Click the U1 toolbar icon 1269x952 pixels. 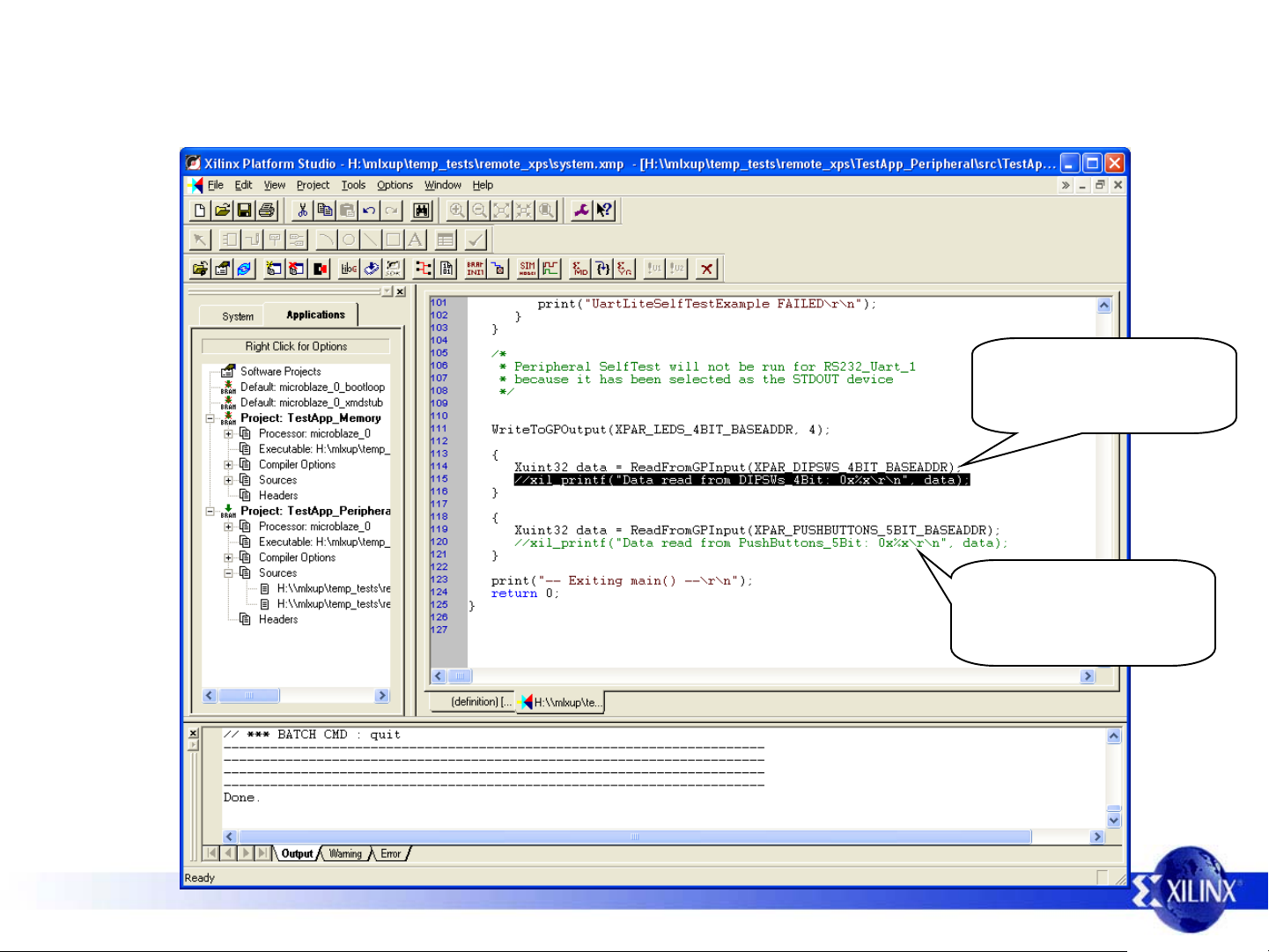tap(654, 269)
